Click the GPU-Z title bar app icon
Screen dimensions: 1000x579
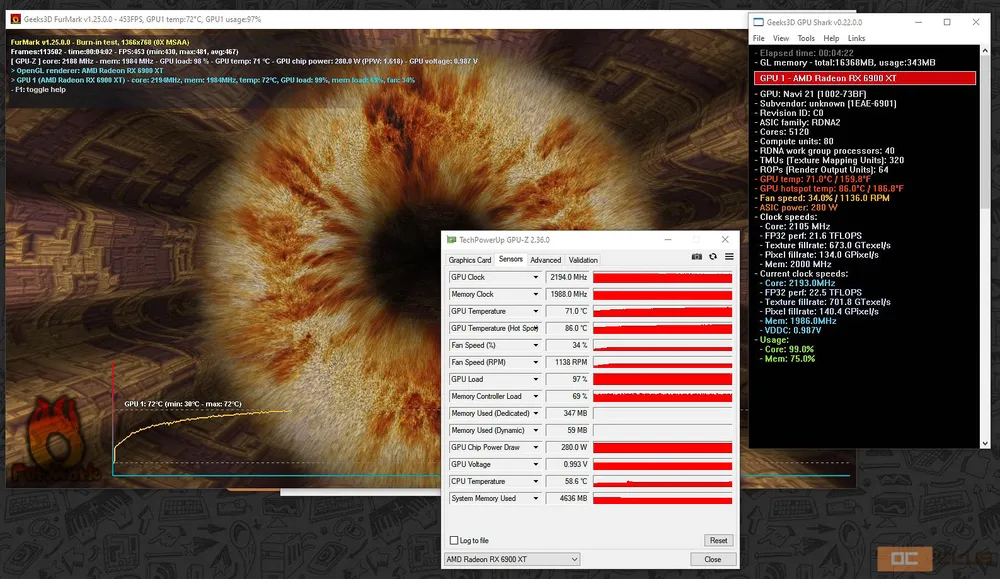(x=451, y=240)
